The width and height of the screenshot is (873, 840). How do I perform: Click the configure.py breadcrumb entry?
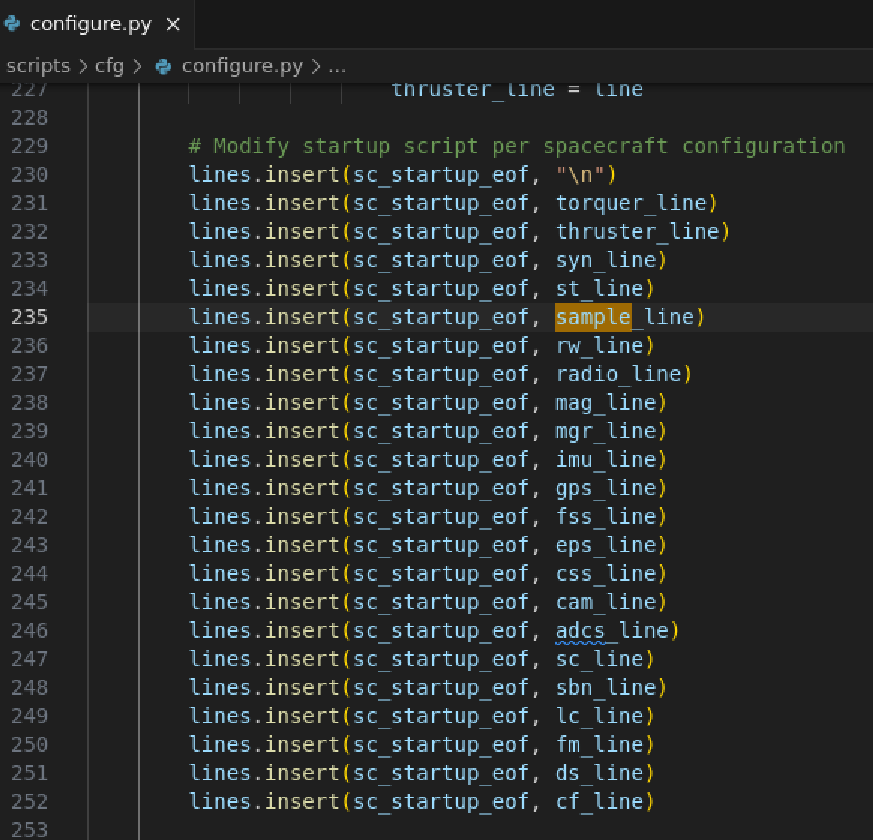[242, 66]
